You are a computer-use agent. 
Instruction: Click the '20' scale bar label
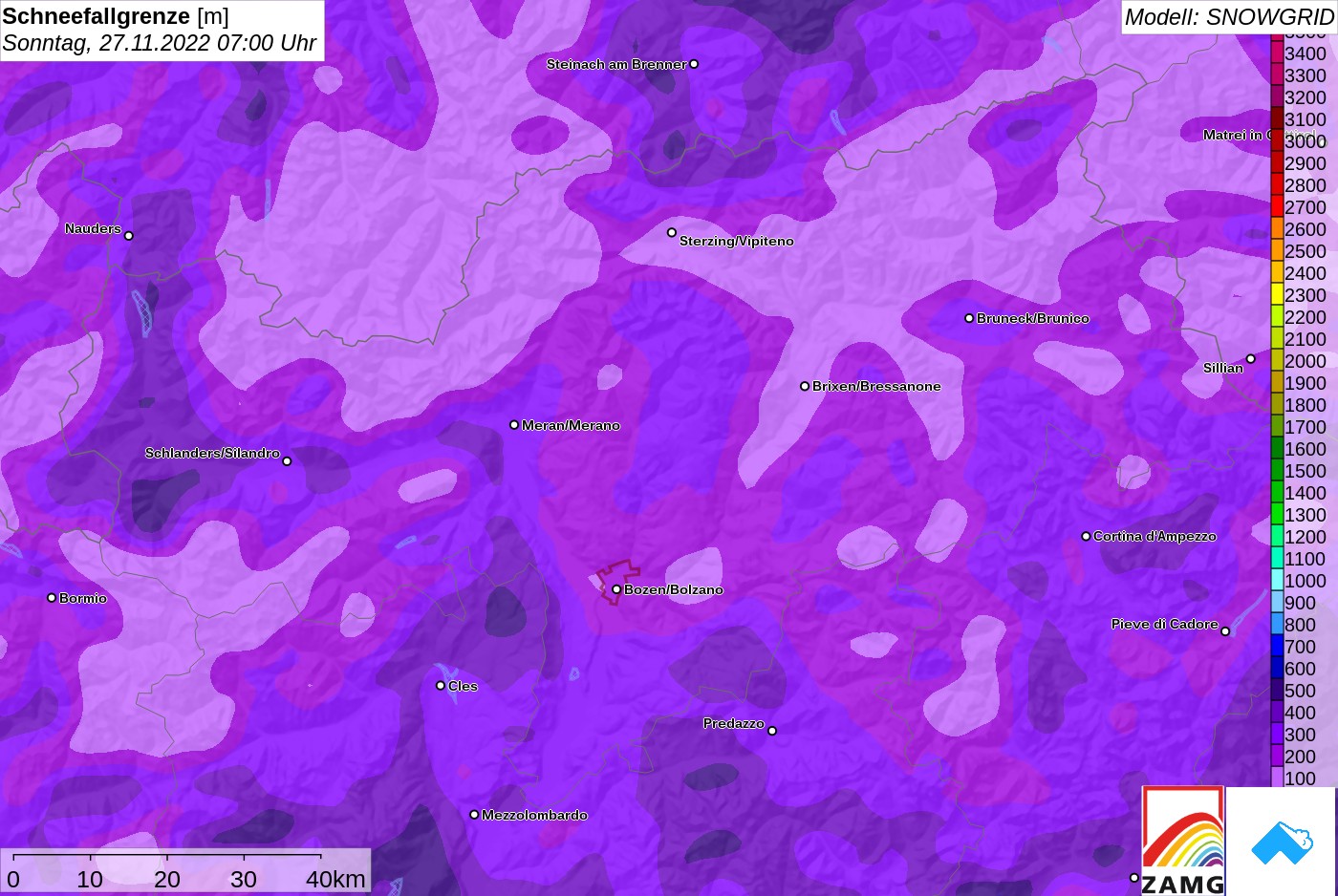pyautogui.click(x=167, y=879)
